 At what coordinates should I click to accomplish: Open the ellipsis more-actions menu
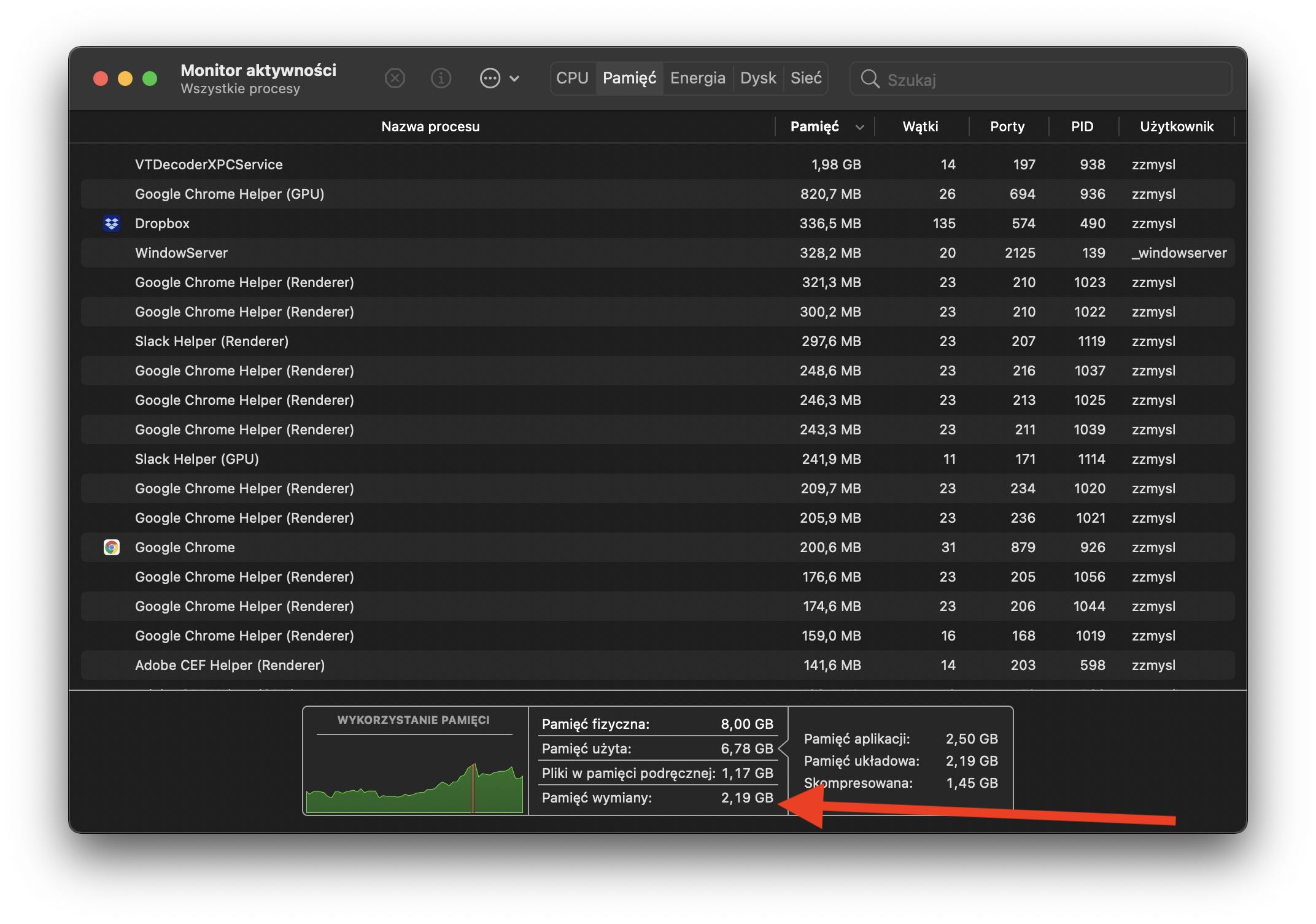499,79
